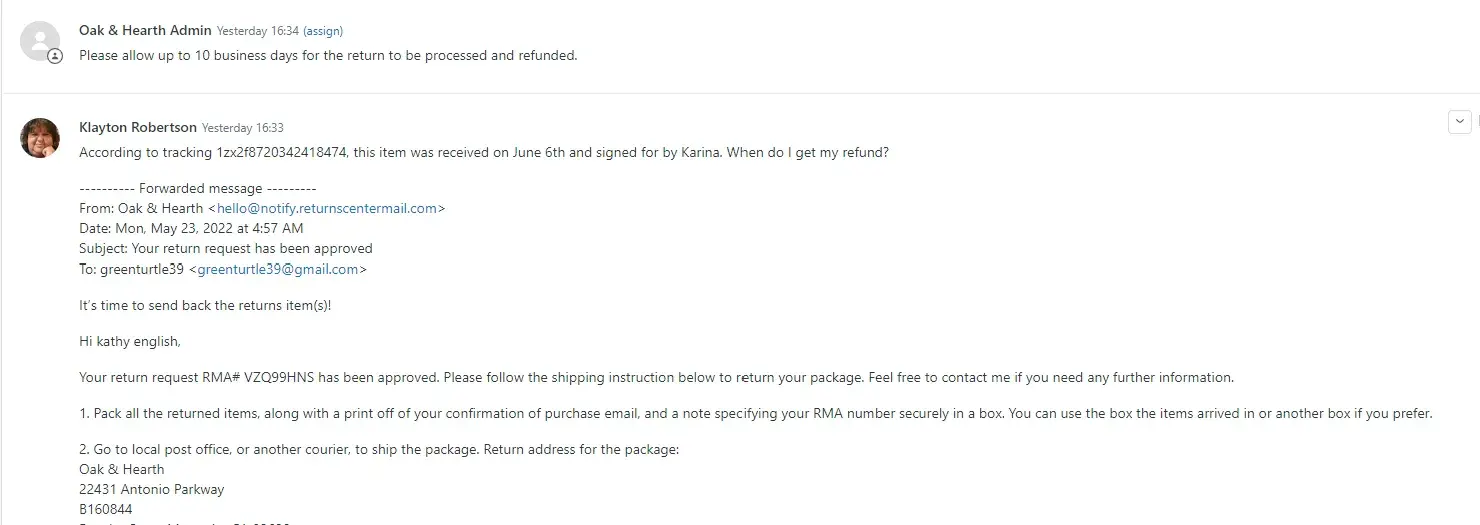
Task: Open the greenturtle39@gmail.com email link
Action: [x=278, y=269]
